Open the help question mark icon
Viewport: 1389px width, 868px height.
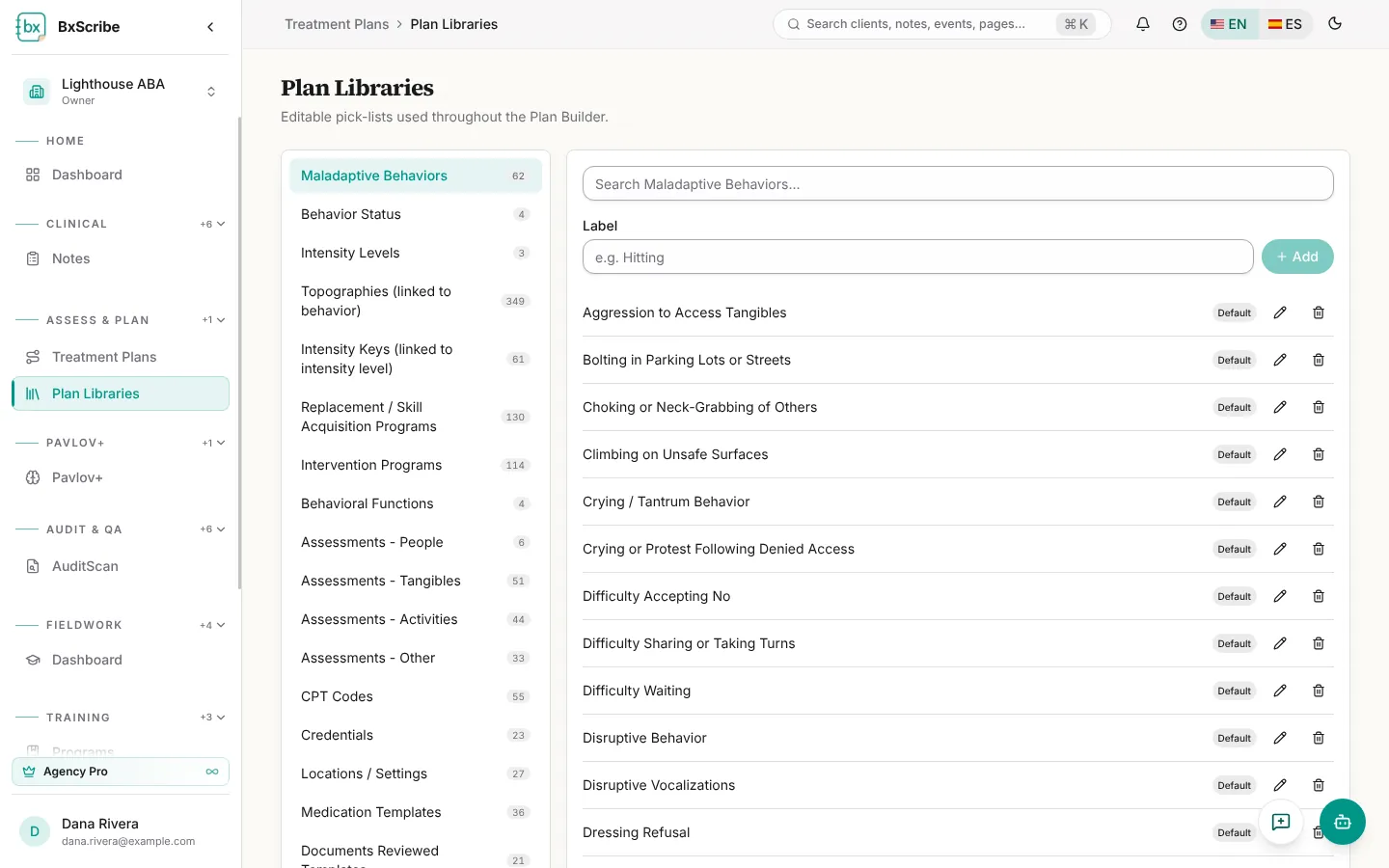pyautogui.click(x=1180, y=24)
